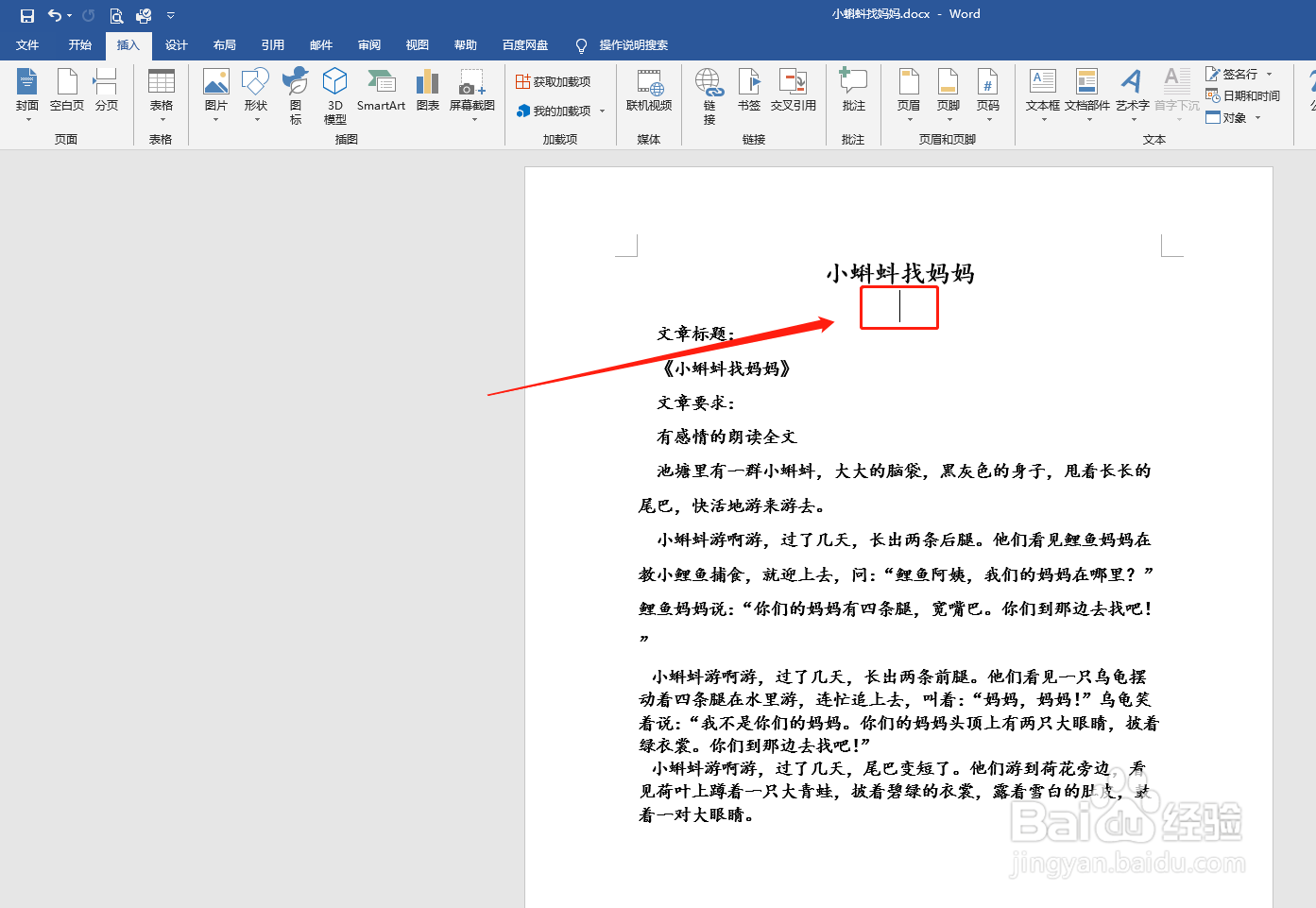Open the 图标 icons library
Screen dimensions: 1316x908
(x=296, y=95)
